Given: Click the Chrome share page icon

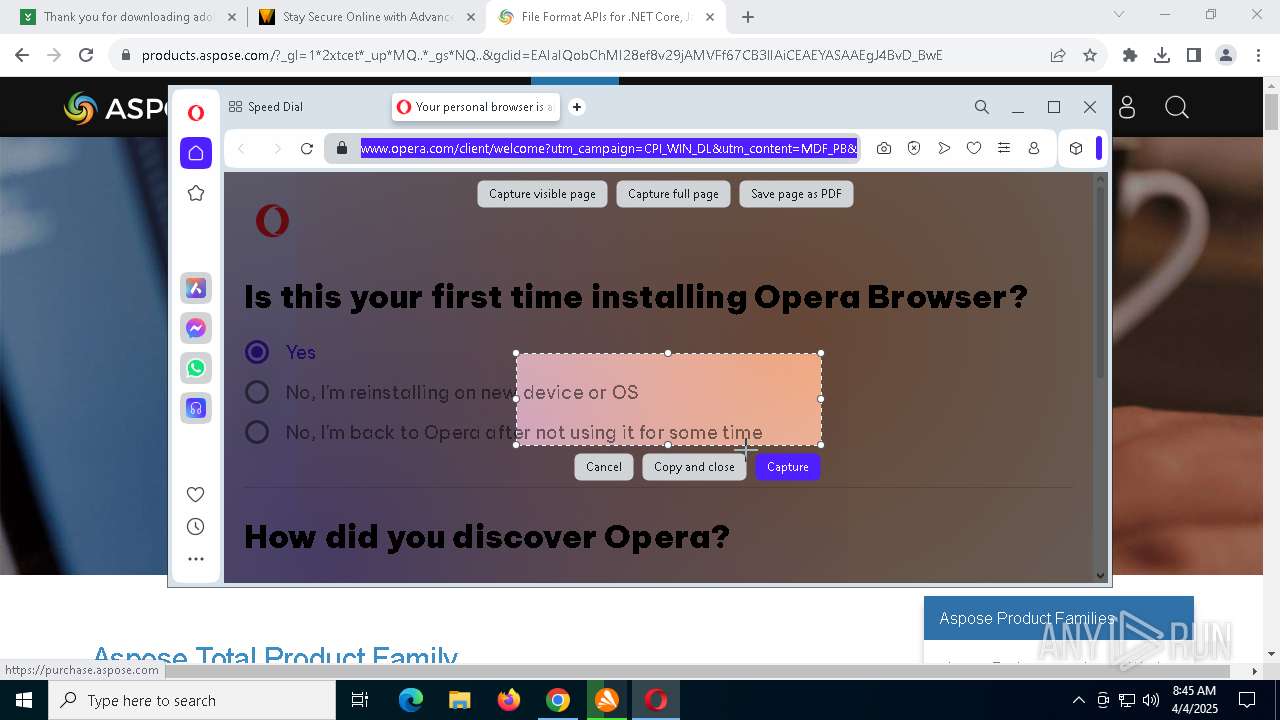Looking at the screenshot, I should [1058, 55].
